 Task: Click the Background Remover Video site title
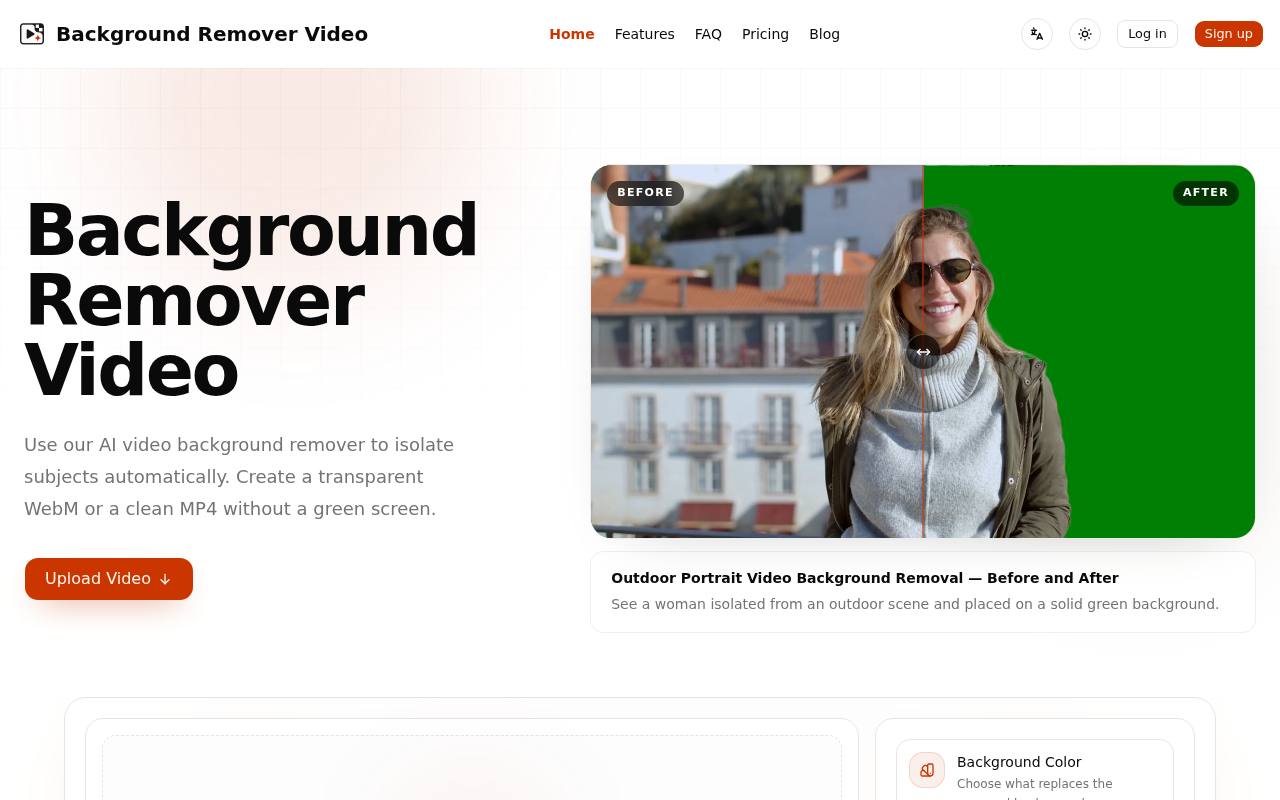tap(212, 34)
